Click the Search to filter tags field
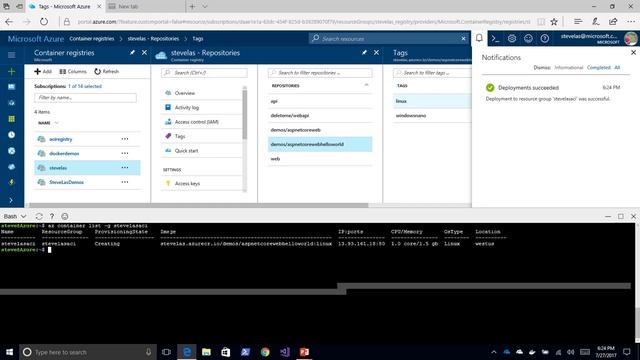Screen dimensions: 640x360 click(x=432, y=73)
